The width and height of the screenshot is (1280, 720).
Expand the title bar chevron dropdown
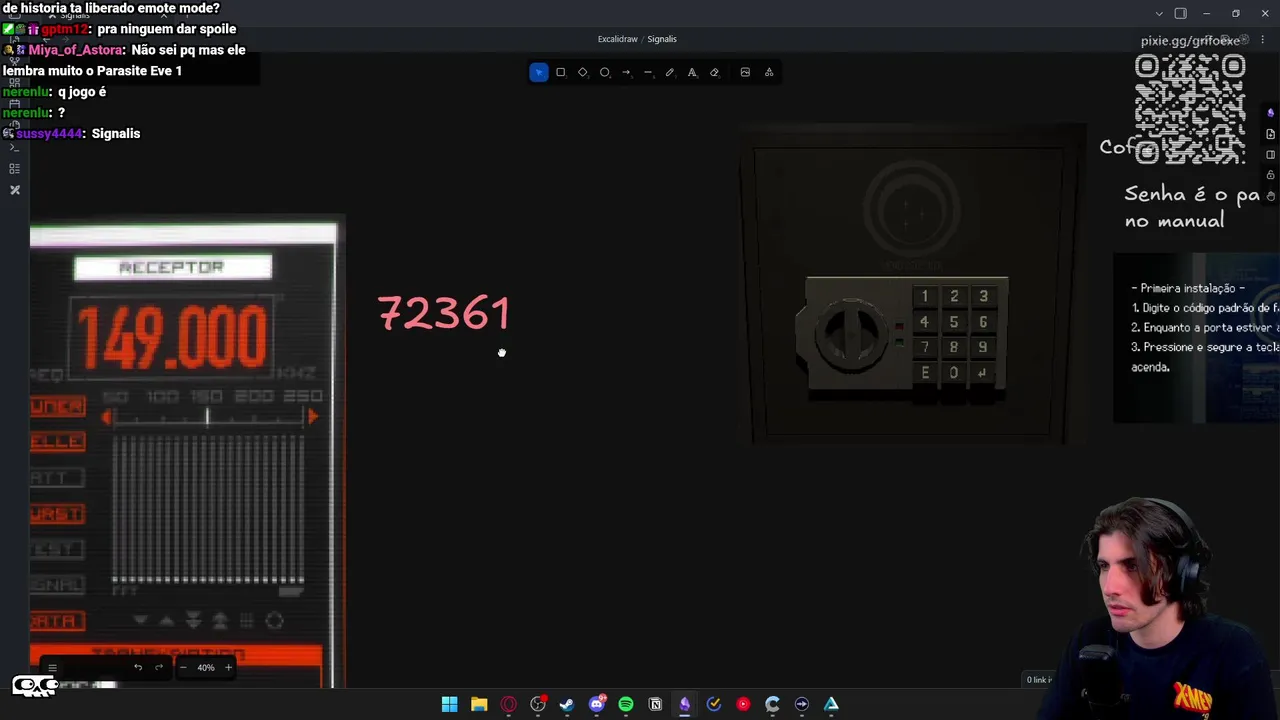pyautogui.click(x=1159, y=14)
